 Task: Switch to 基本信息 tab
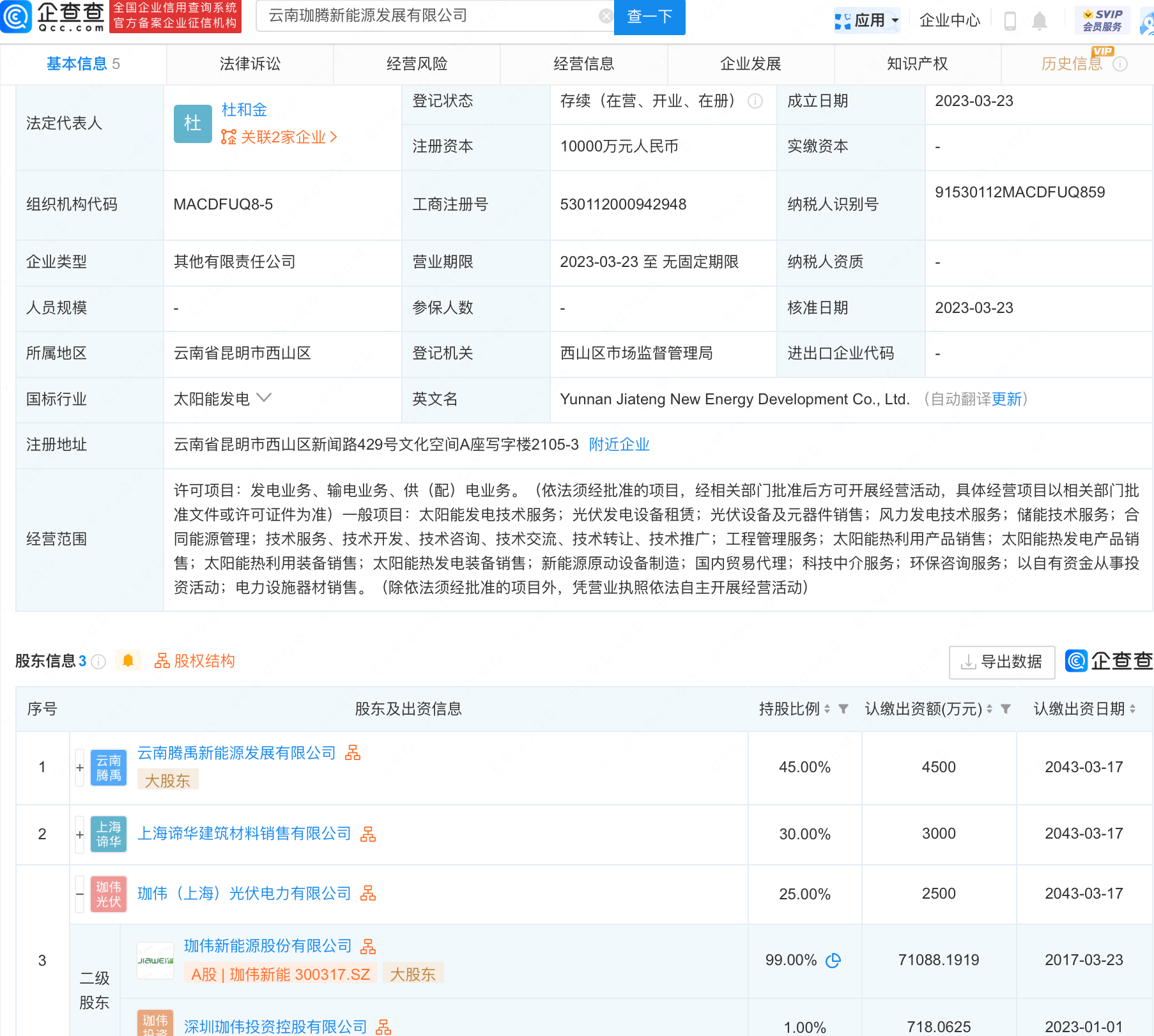pos(83,64)
